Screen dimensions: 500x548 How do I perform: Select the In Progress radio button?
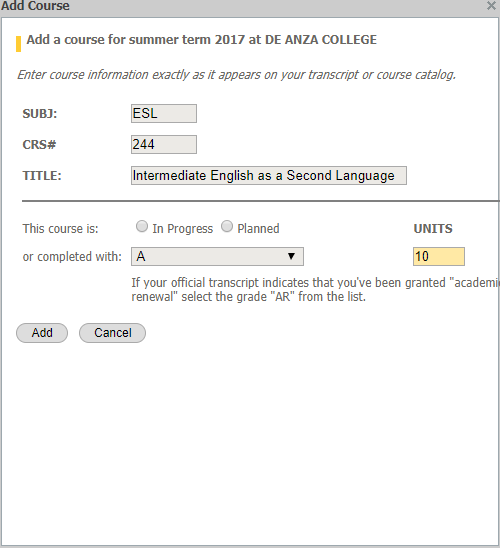(x=142, y=226)
